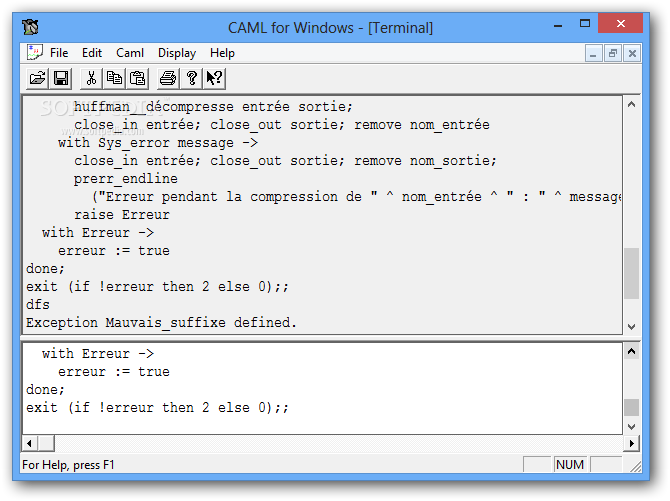Close the CAML for Windows application

(620, 24)
